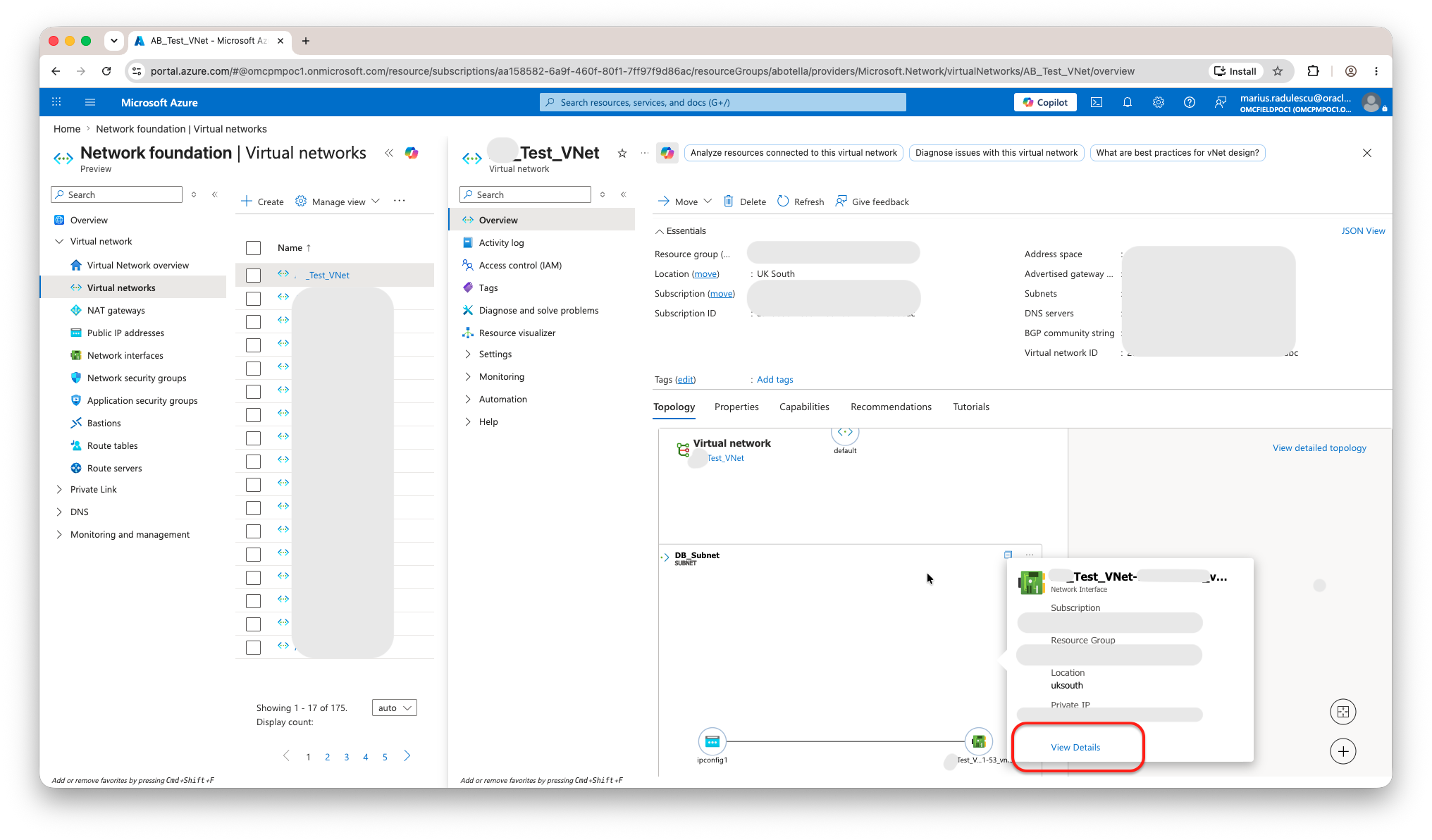
Task: Expand Automation in resource menu
Action: click(468, 399)
